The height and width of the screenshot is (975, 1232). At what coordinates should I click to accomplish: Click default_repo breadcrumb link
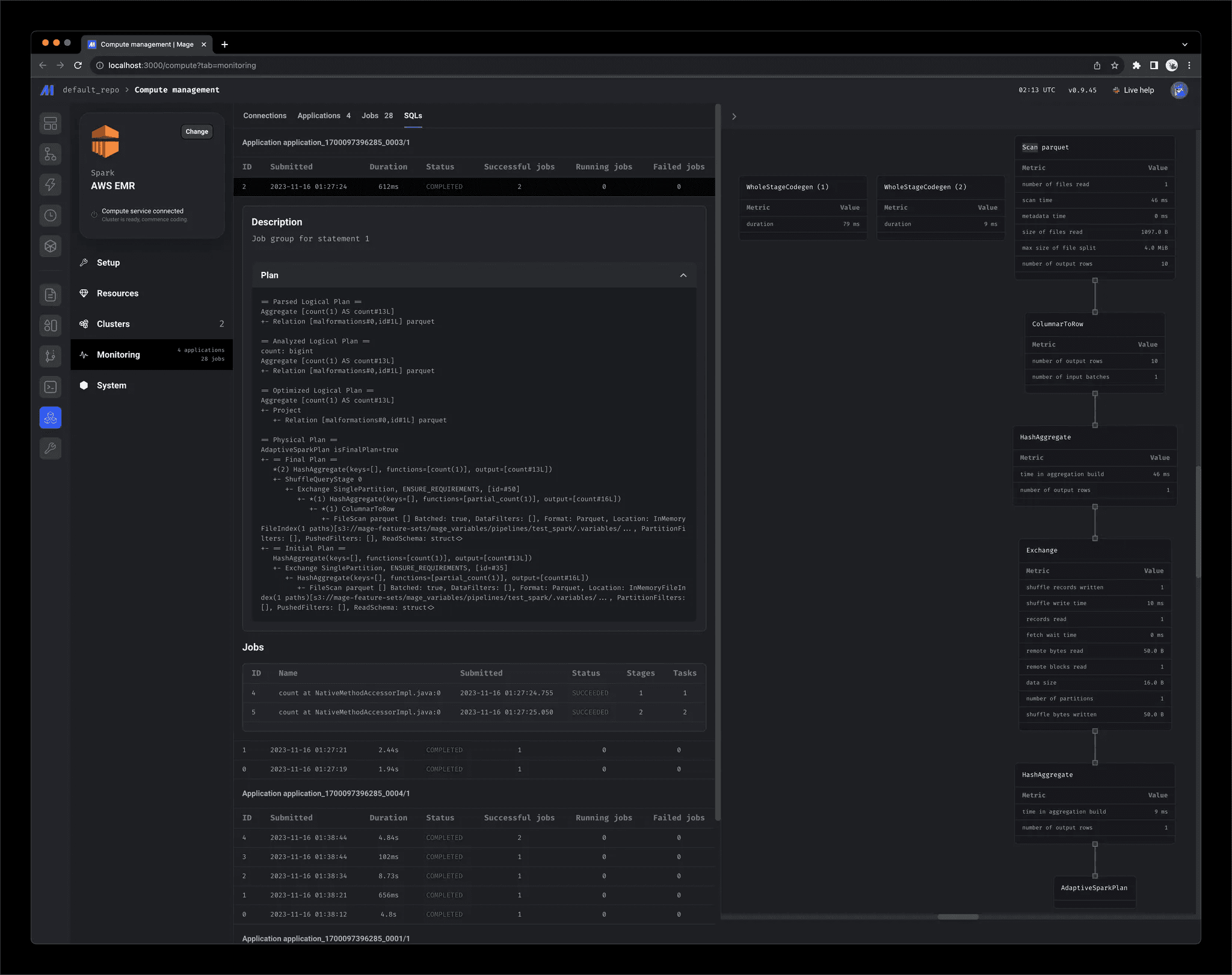[91, 90]
